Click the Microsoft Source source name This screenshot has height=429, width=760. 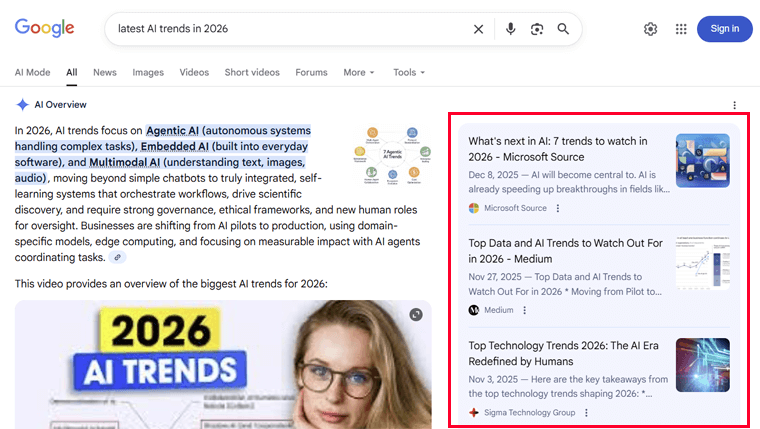pyautogui.click(x=515, y=208)
